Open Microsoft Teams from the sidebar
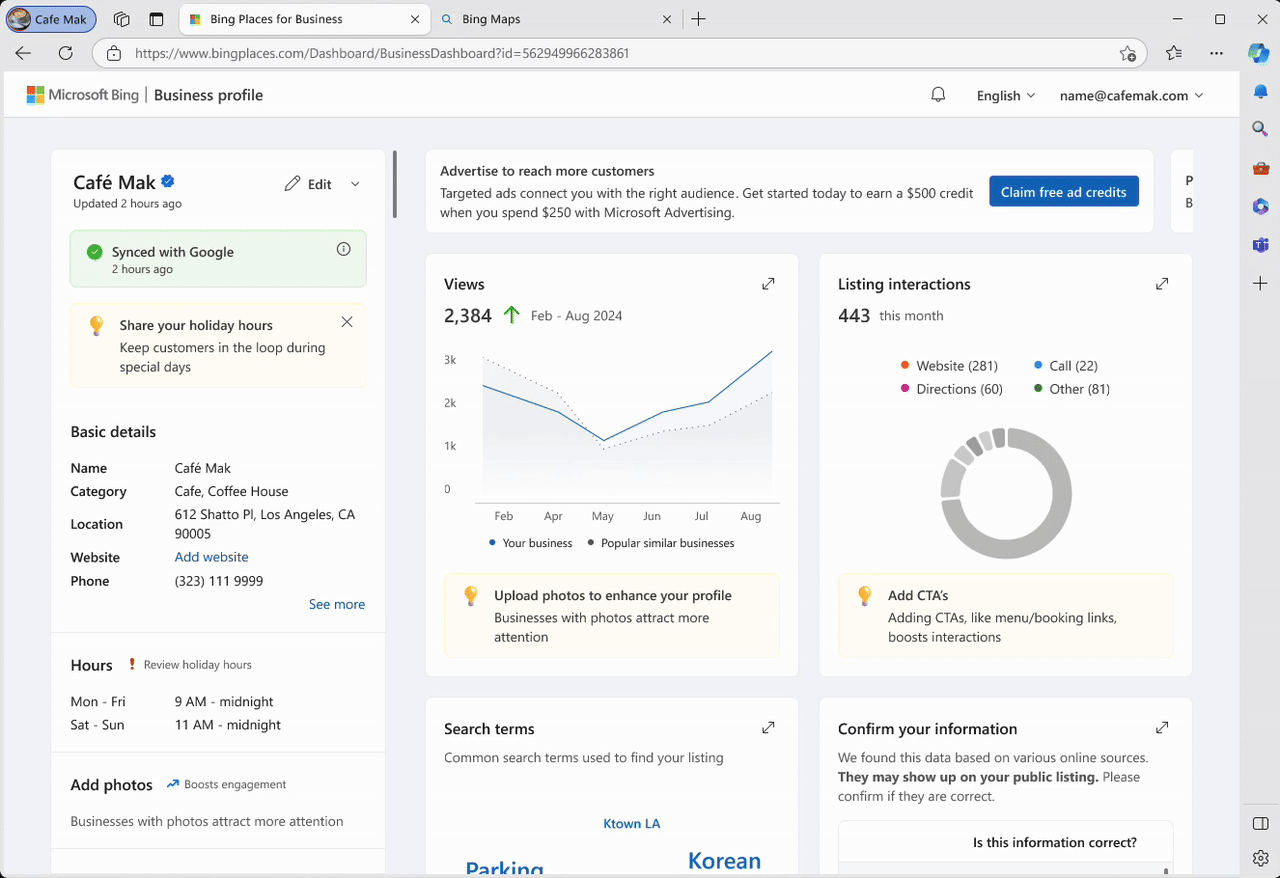This screenshot has height=878, width=1280. (x=1260, y=244)
